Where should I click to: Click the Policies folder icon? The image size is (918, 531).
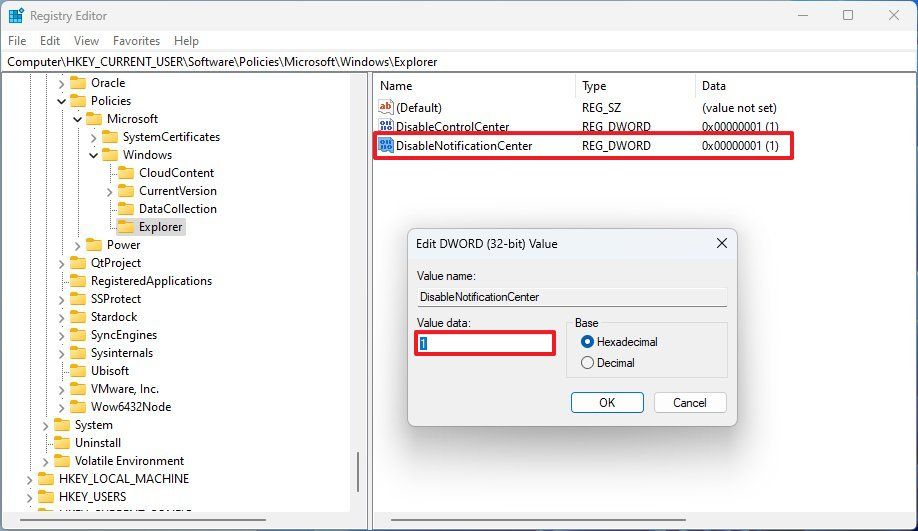pyautogui.click(x=78, y=101)
